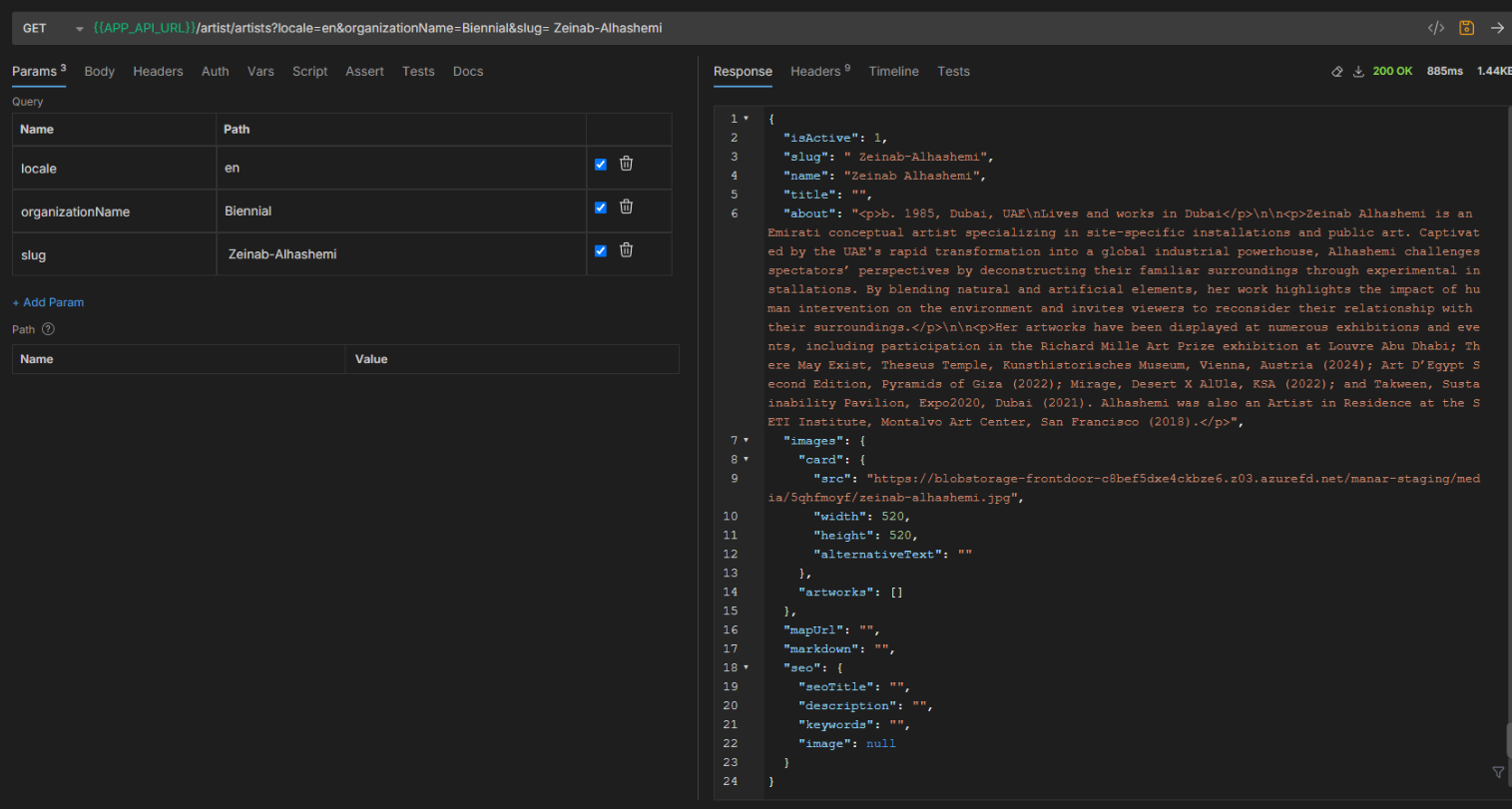Screen dimensions: 1512x809
Task: Switch to the Params tab
Action: (39, 71)
